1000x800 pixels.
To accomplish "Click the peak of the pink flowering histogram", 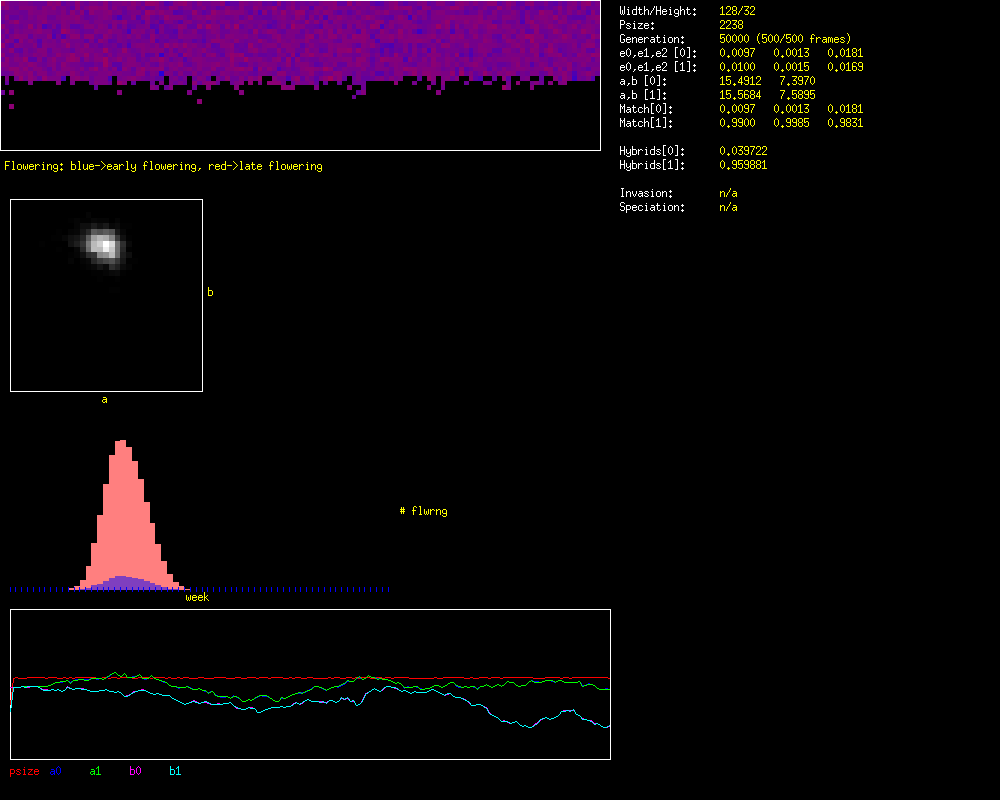I will pos(122,445).
